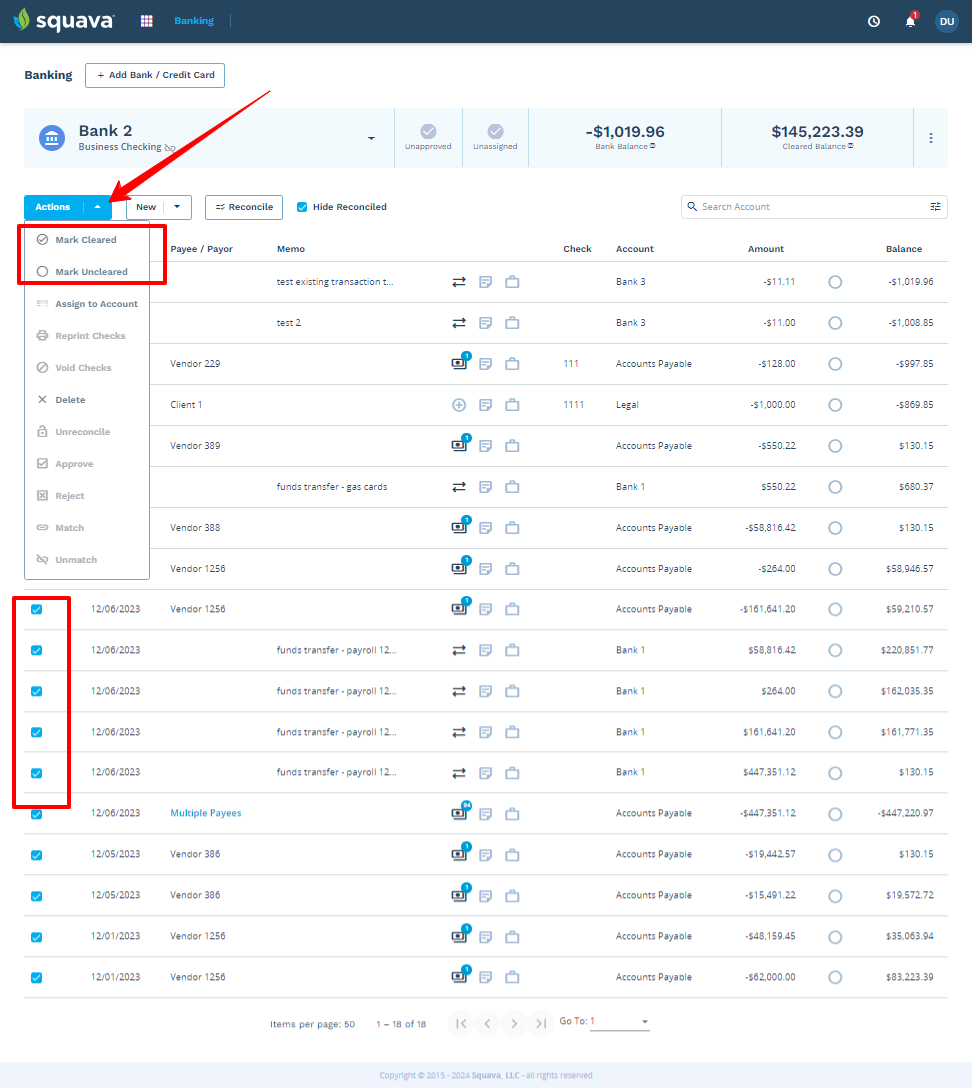Open the New button dropdown arrow
Image resolution: width=972 pixels, height=1090 pixels.
[x=177, y=207]
